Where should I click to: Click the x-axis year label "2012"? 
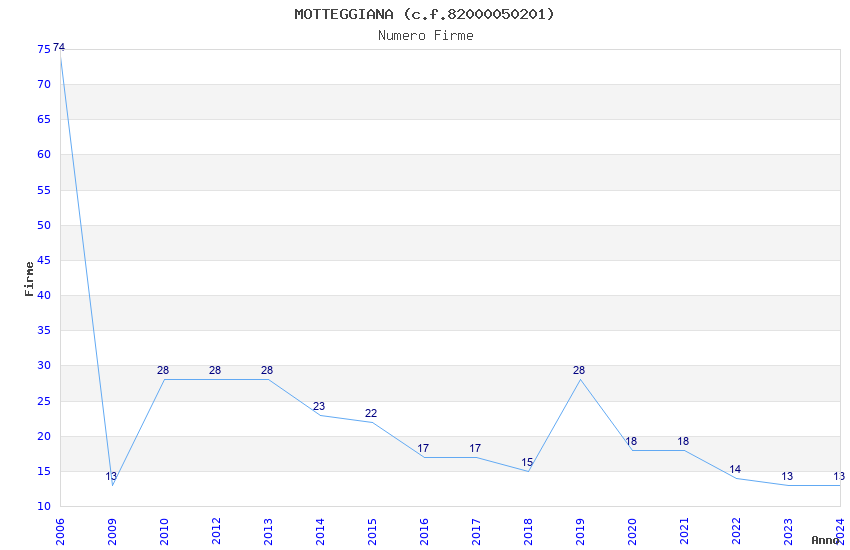pyautogui.click(x=216, y=532)
